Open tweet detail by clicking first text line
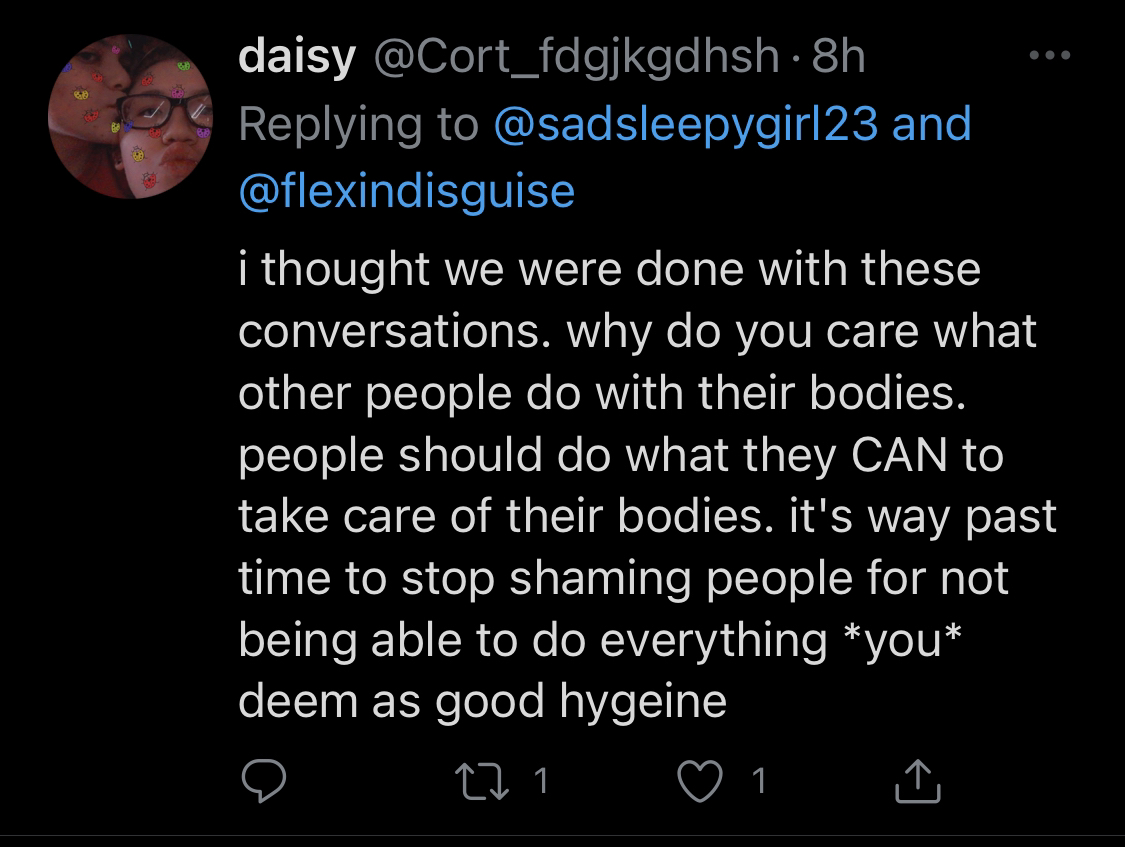1125x847 pixels. click(609, 270)
